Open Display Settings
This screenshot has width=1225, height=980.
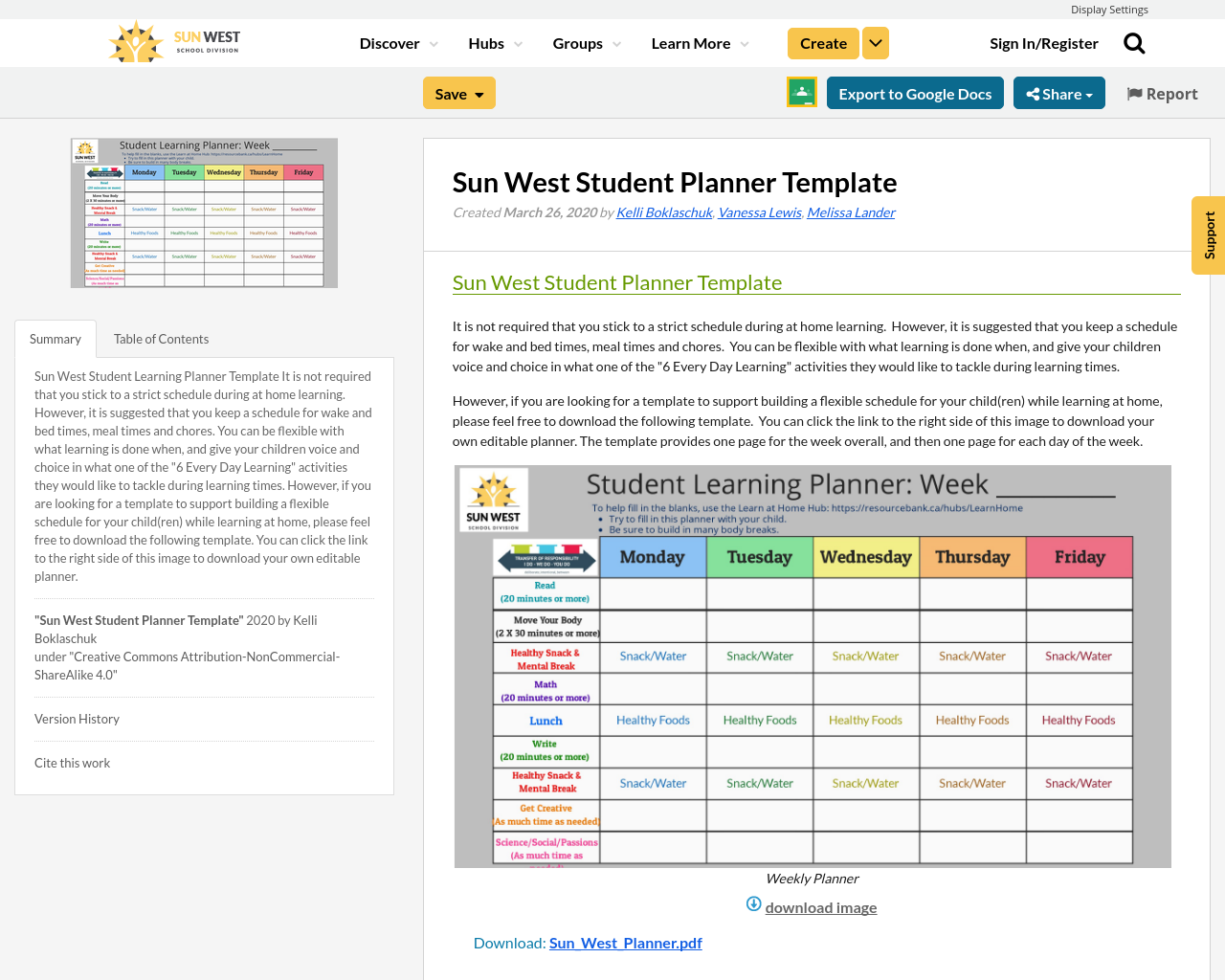(1109, 9)
